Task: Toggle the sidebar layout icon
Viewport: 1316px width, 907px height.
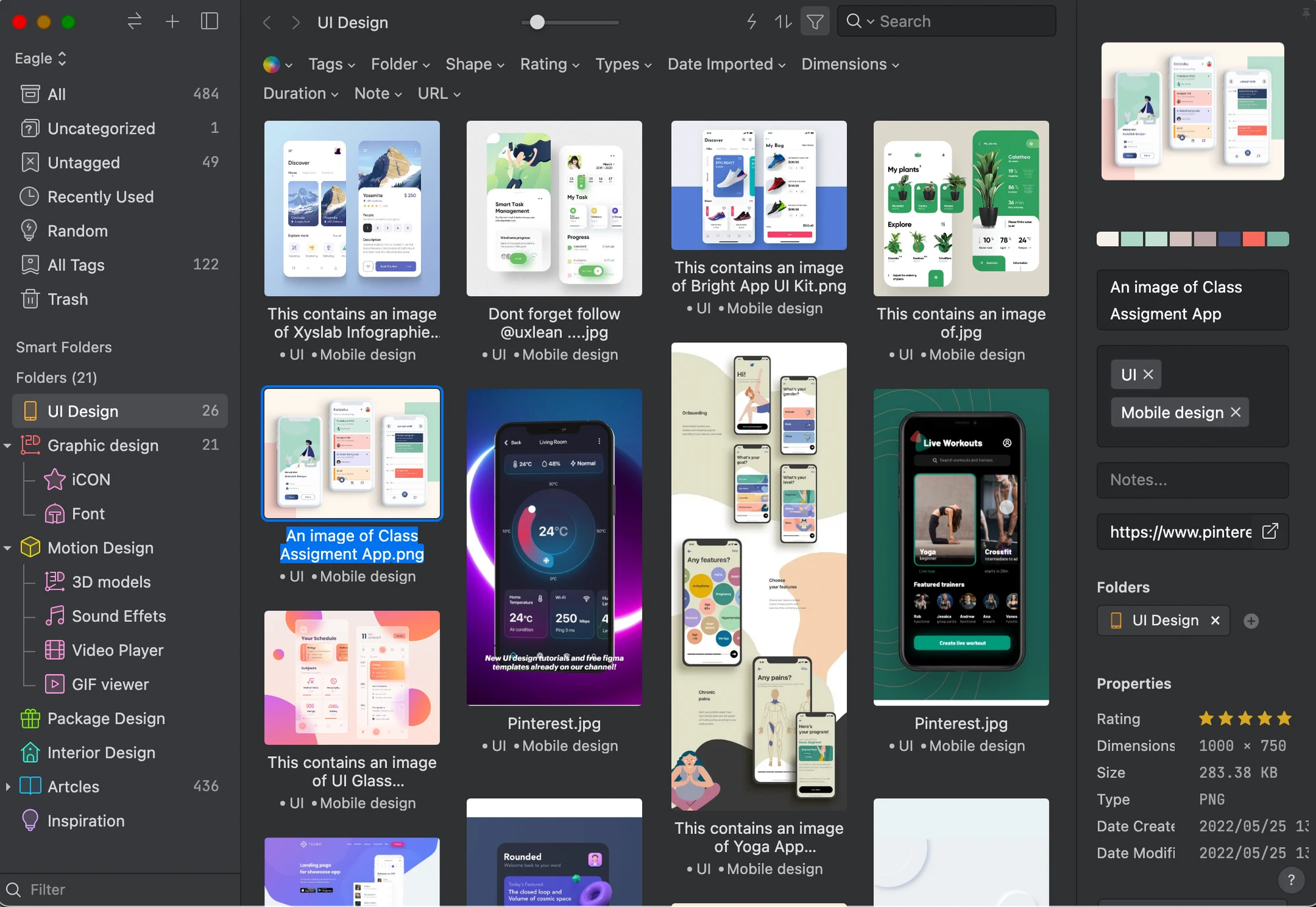Action: (x=209, y=21)
